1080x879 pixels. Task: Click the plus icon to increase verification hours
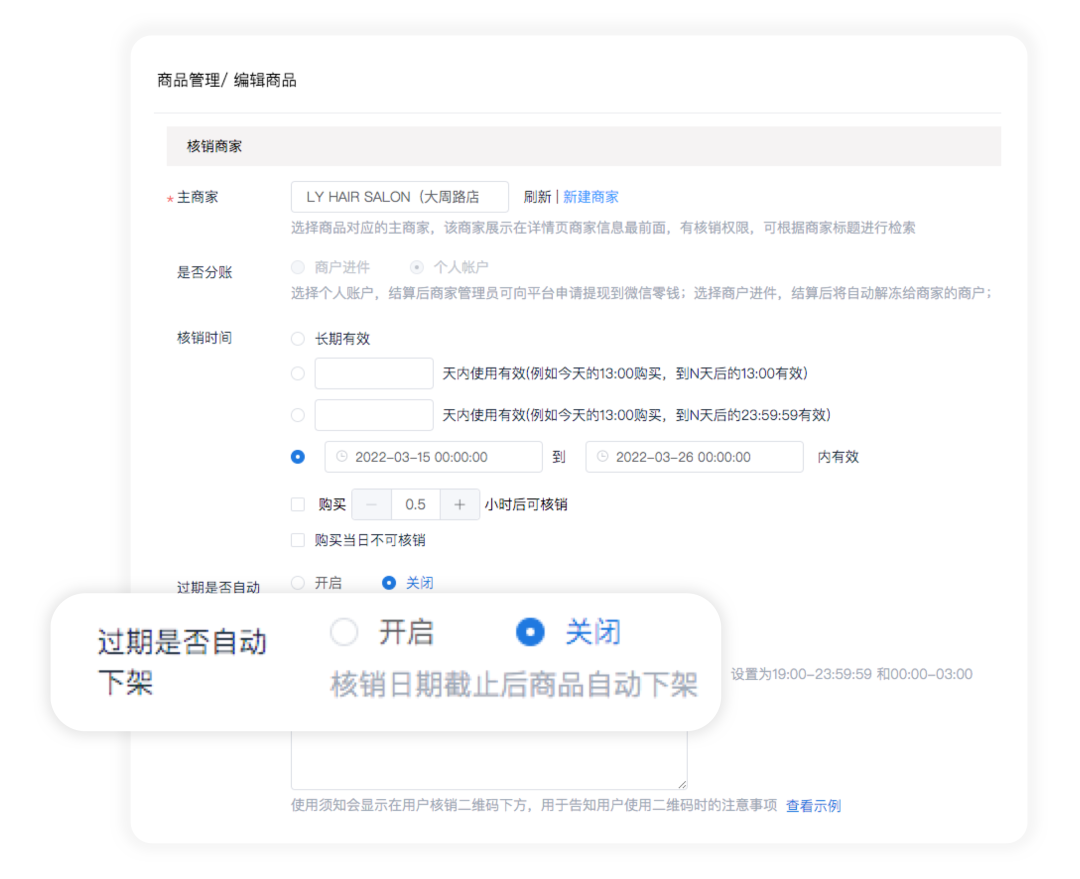click(459, 504)
